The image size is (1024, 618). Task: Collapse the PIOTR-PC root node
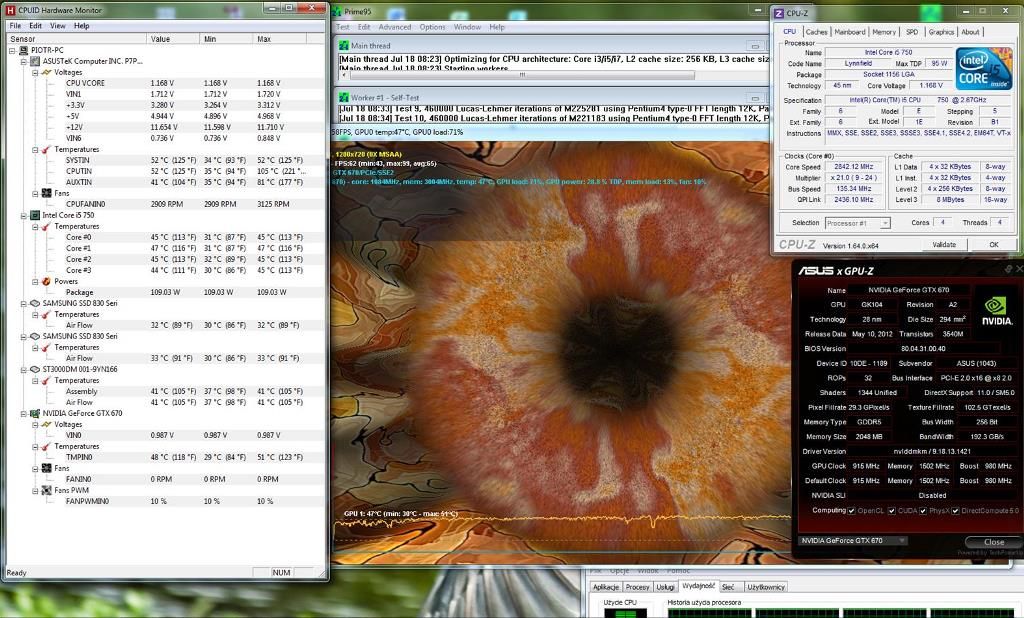(x=12, y=50)
